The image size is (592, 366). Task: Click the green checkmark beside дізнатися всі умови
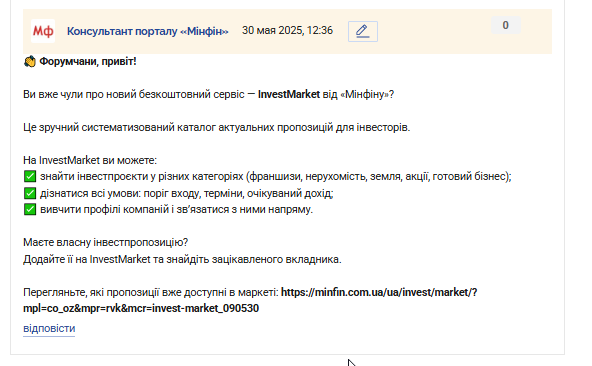click(x=30, y=193)
